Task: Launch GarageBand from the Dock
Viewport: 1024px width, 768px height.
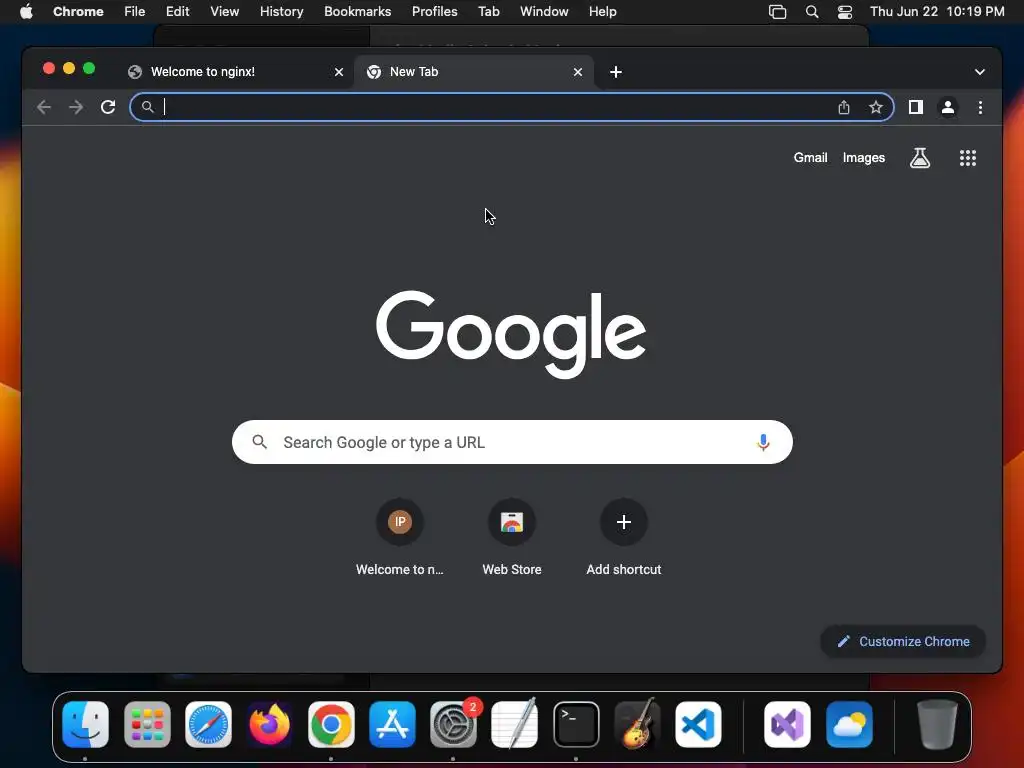Action: point(637,724)
